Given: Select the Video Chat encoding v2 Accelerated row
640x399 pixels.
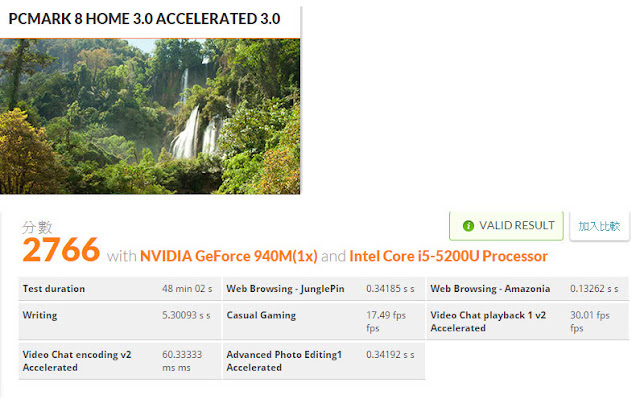Looking at the screenshot, I should coord(120,361).
